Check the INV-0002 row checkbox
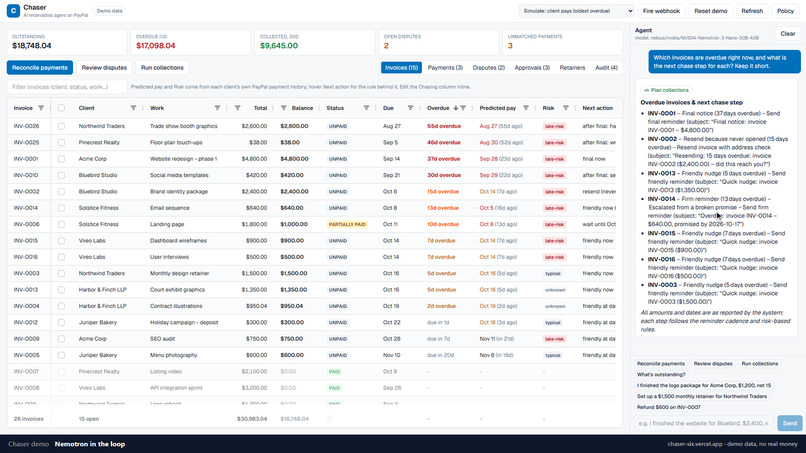The image size is (806, 453). [61, 192]
